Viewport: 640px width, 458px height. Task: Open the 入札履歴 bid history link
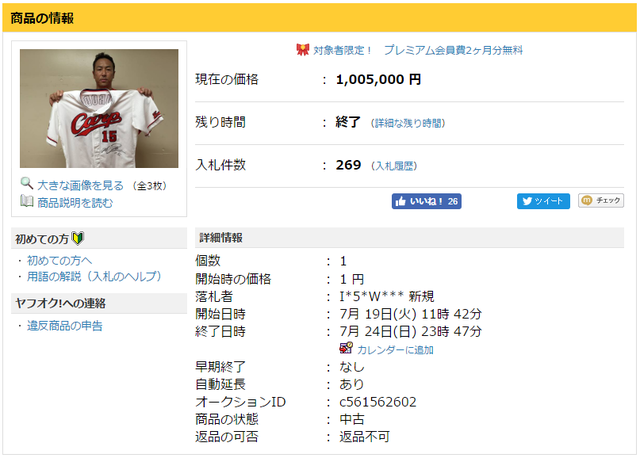395,166
